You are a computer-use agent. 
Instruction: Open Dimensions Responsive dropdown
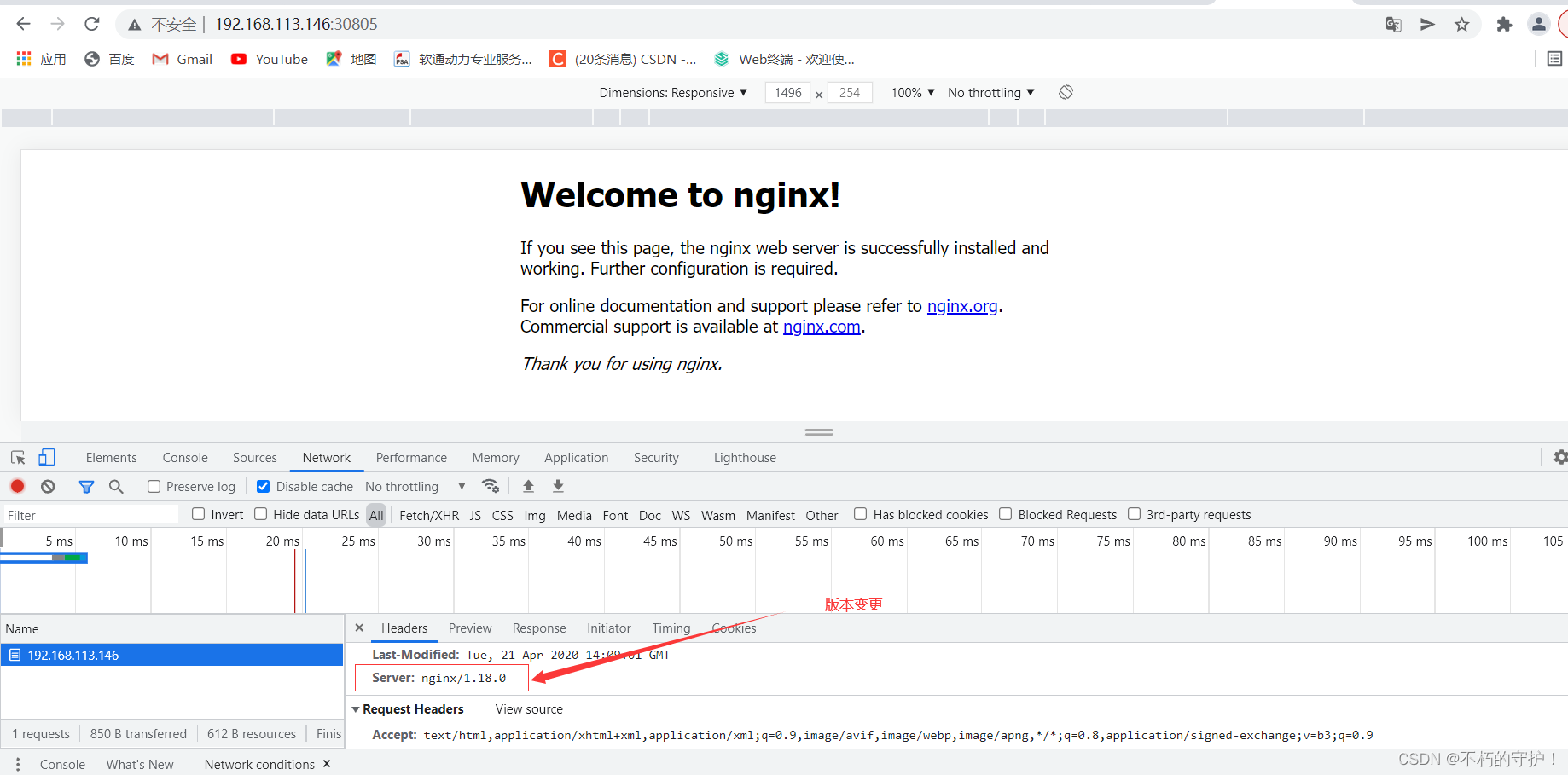[x=673, y=92]
